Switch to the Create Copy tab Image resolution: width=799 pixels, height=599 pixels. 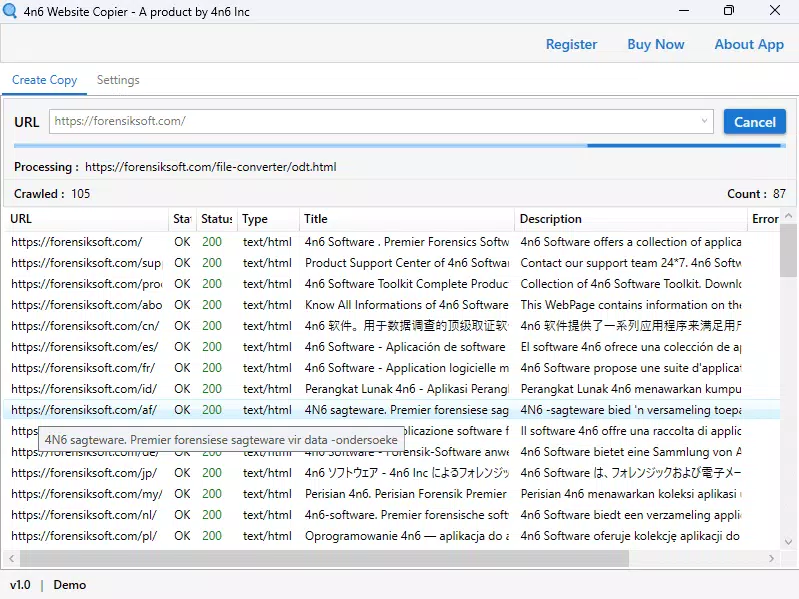[44, 80]
